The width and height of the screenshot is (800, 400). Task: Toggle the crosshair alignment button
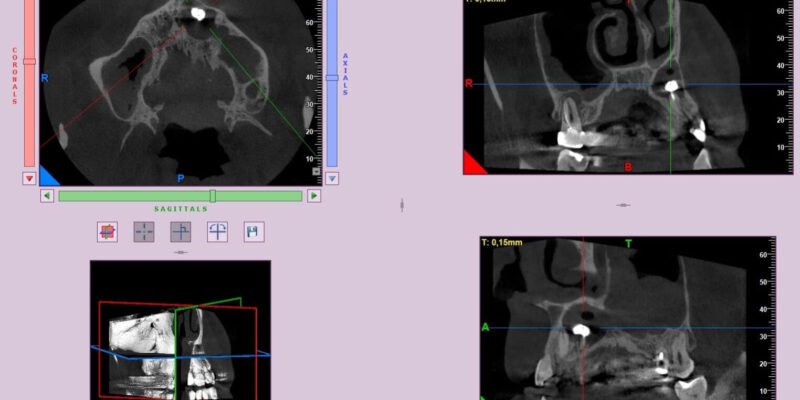point(181,232)
